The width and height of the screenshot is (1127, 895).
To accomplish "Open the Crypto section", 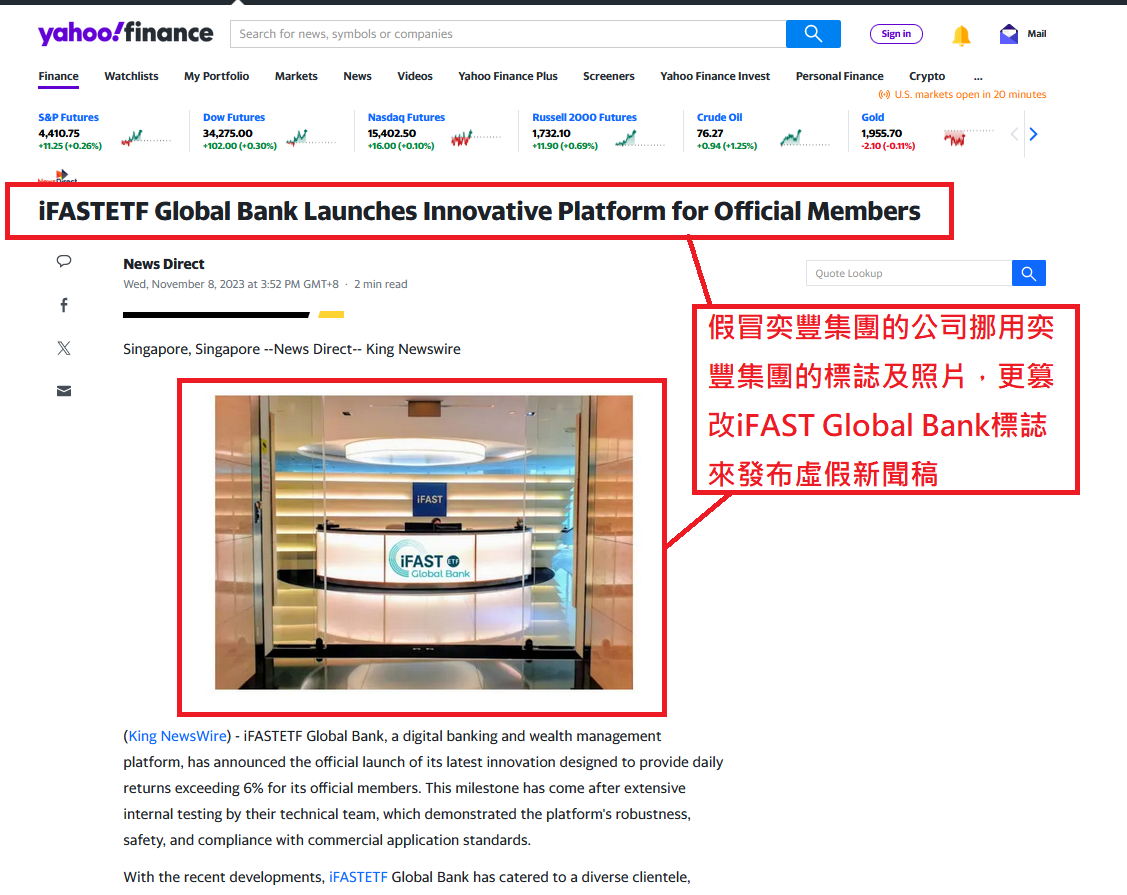I will click(x=927, y=76).
